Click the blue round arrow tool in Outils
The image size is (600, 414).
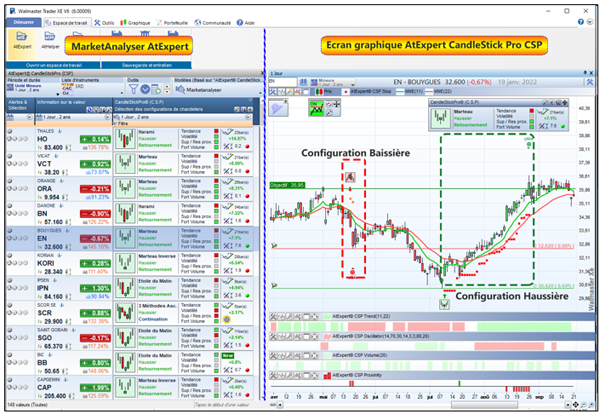pyautogui.click(x=145, y=90)
